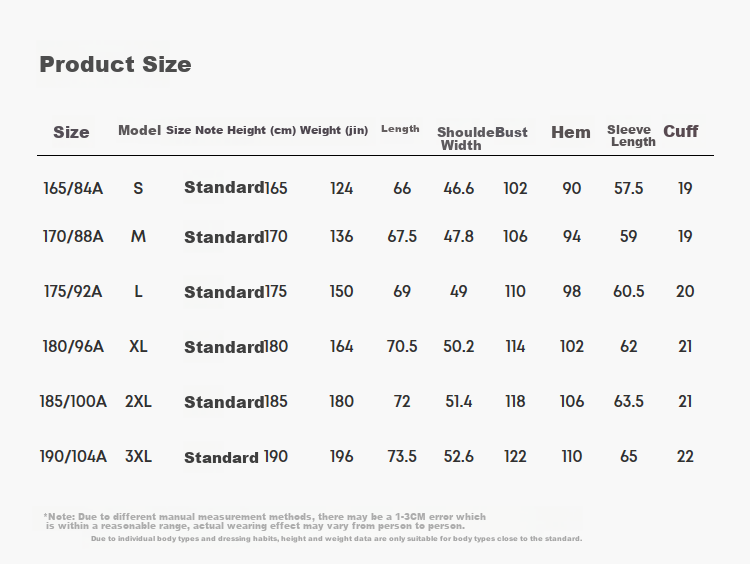Click the Product Size heading
Viewport: 750px width, 564px height.
tap(115, 64)
